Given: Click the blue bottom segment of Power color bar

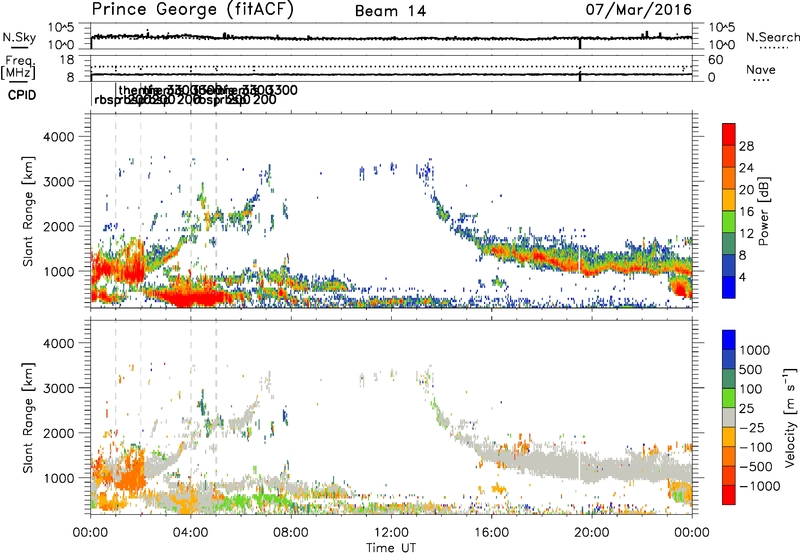Looking at the screenshot, I should (x=729, y=287).
